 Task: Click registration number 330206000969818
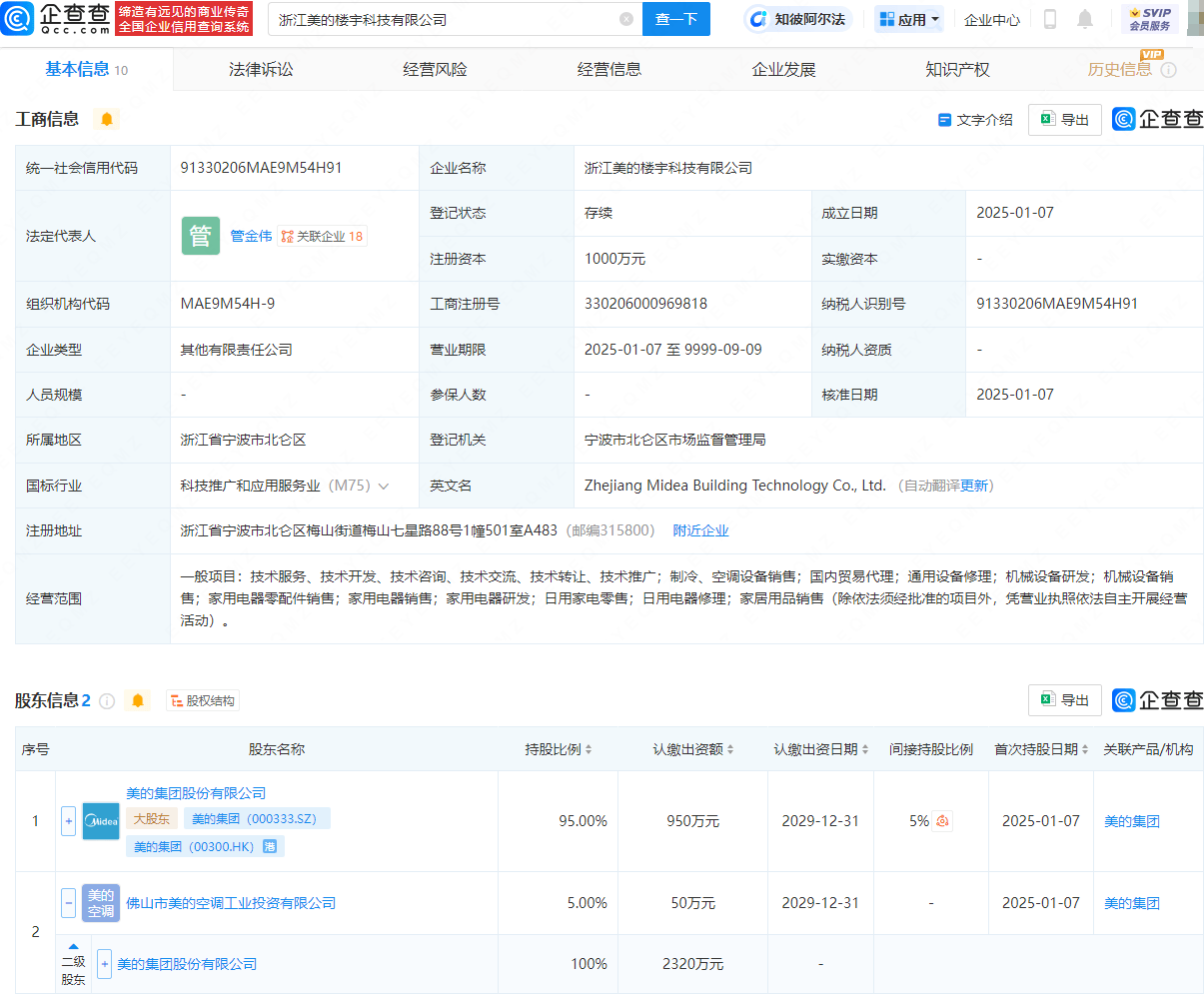[645, 304]
